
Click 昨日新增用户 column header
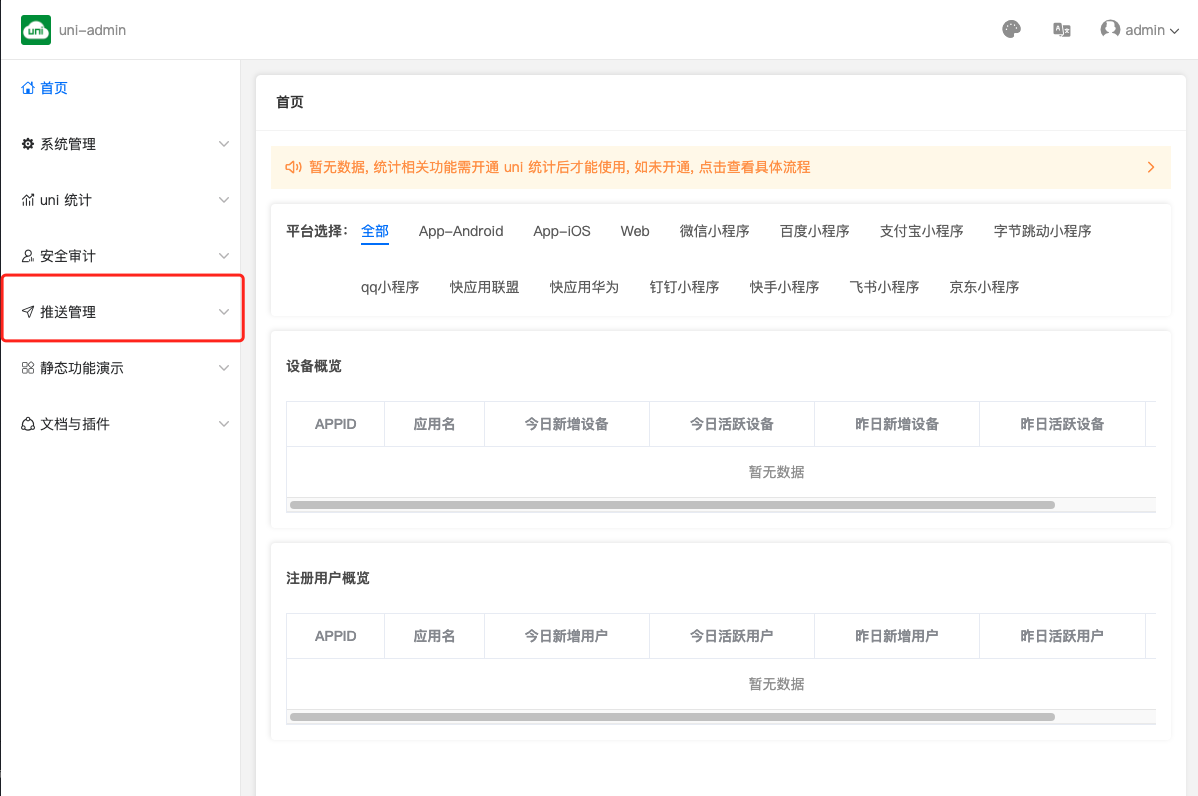click(x=897, y=636)
